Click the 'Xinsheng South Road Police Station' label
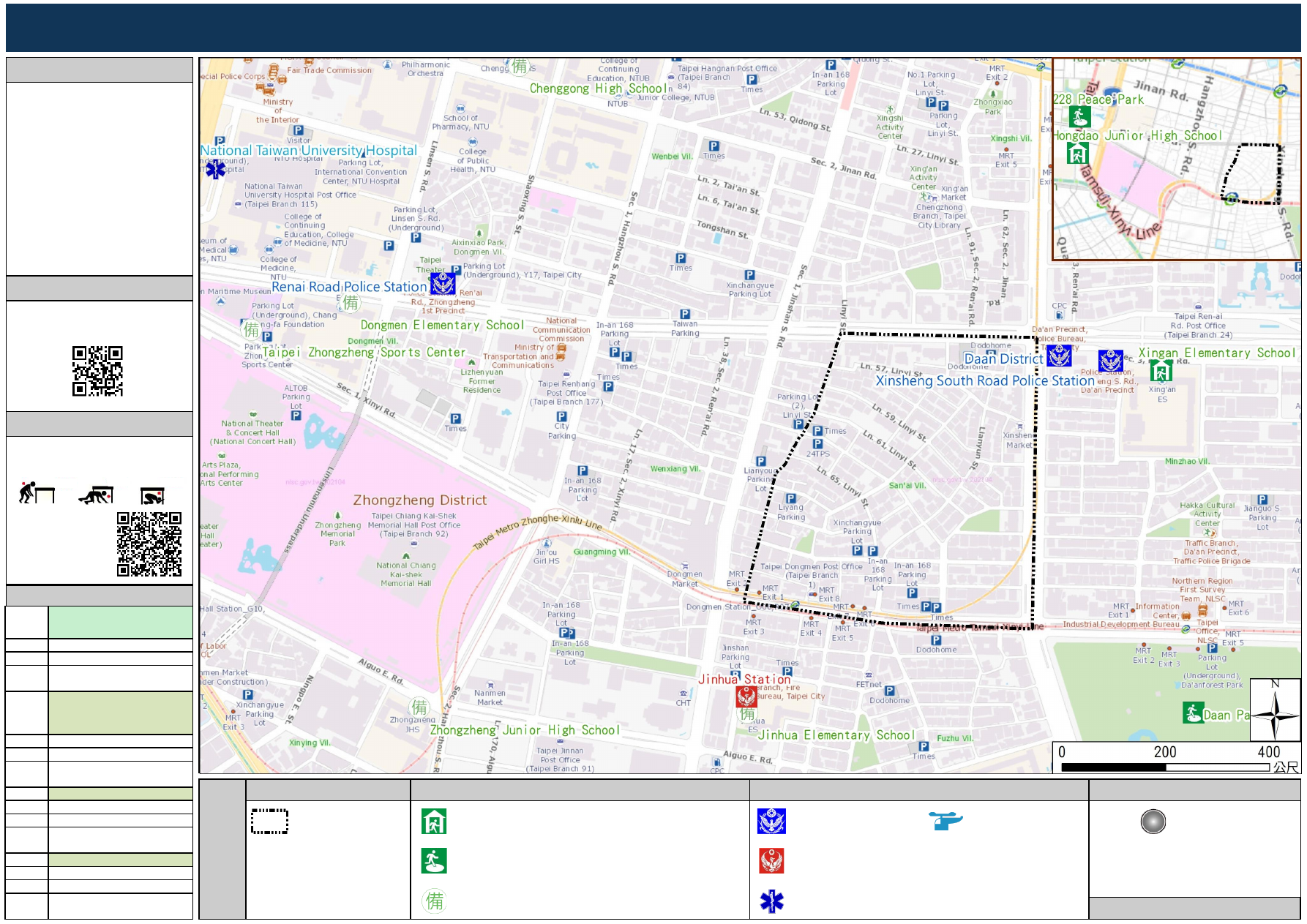 [x=985, y=380]
